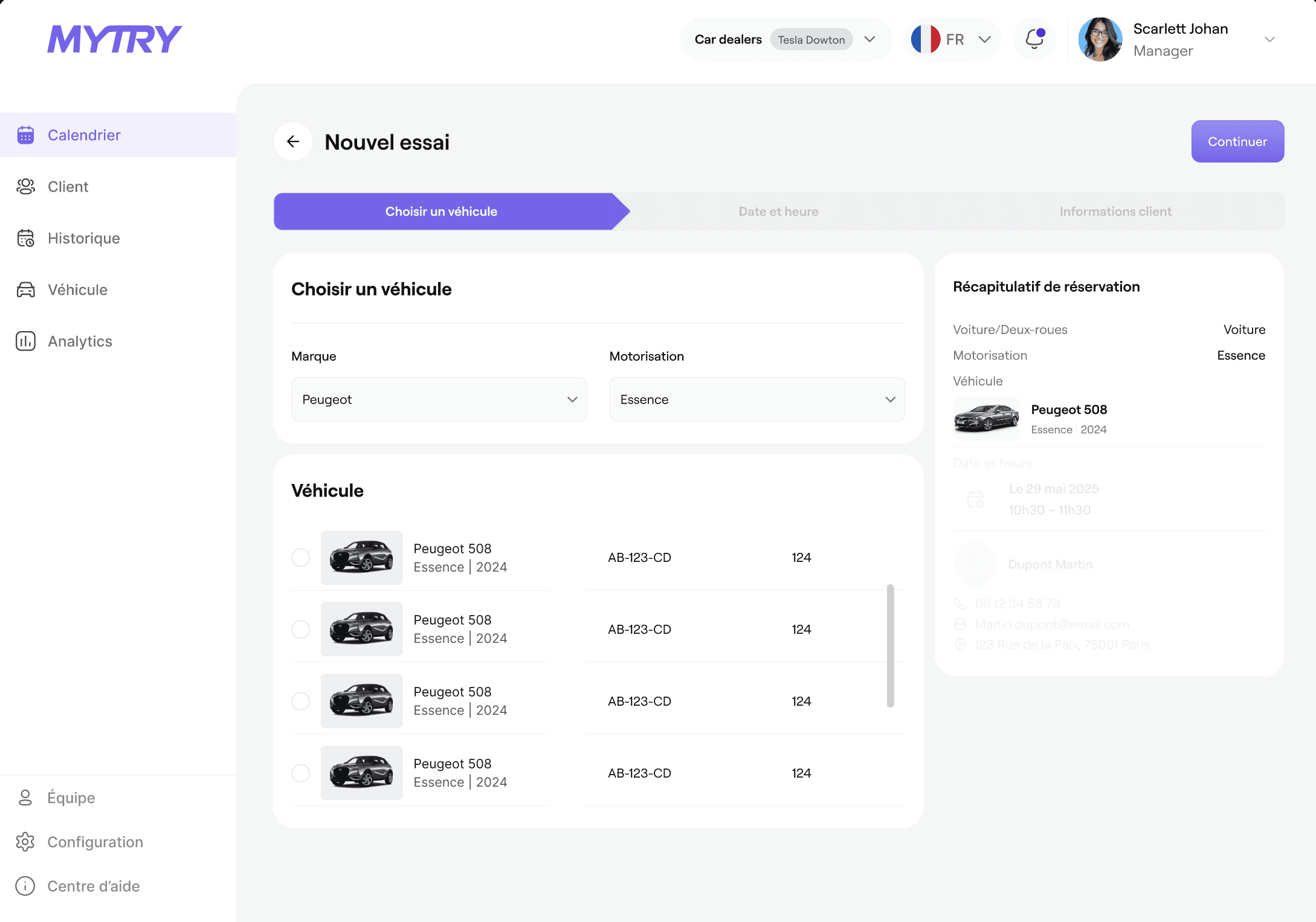Click the Véhicule car icon in sidebar
The image size is (1316, 922).
pos(25,290)
